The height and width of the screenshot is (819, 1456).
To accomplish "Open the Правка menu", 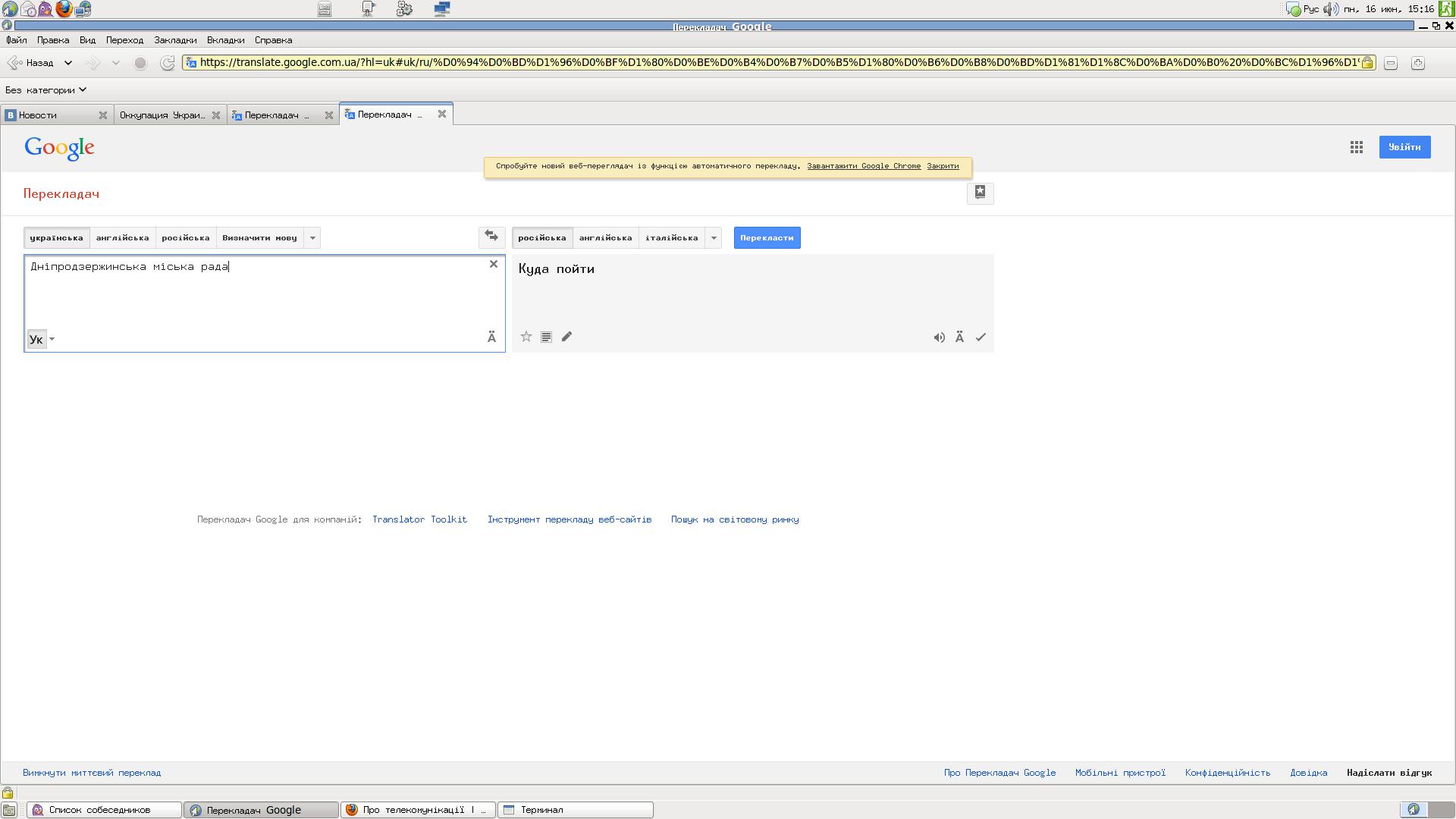I will pyautogui.click(x=52, y=40).
